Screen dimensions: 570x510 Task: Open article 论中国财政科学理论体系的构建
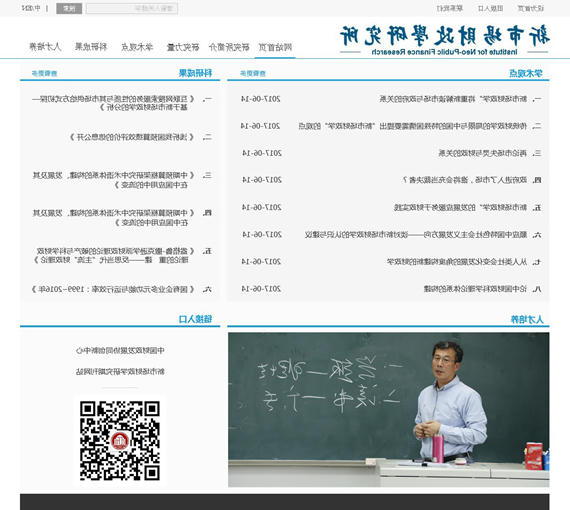click(x=475, y=289)
